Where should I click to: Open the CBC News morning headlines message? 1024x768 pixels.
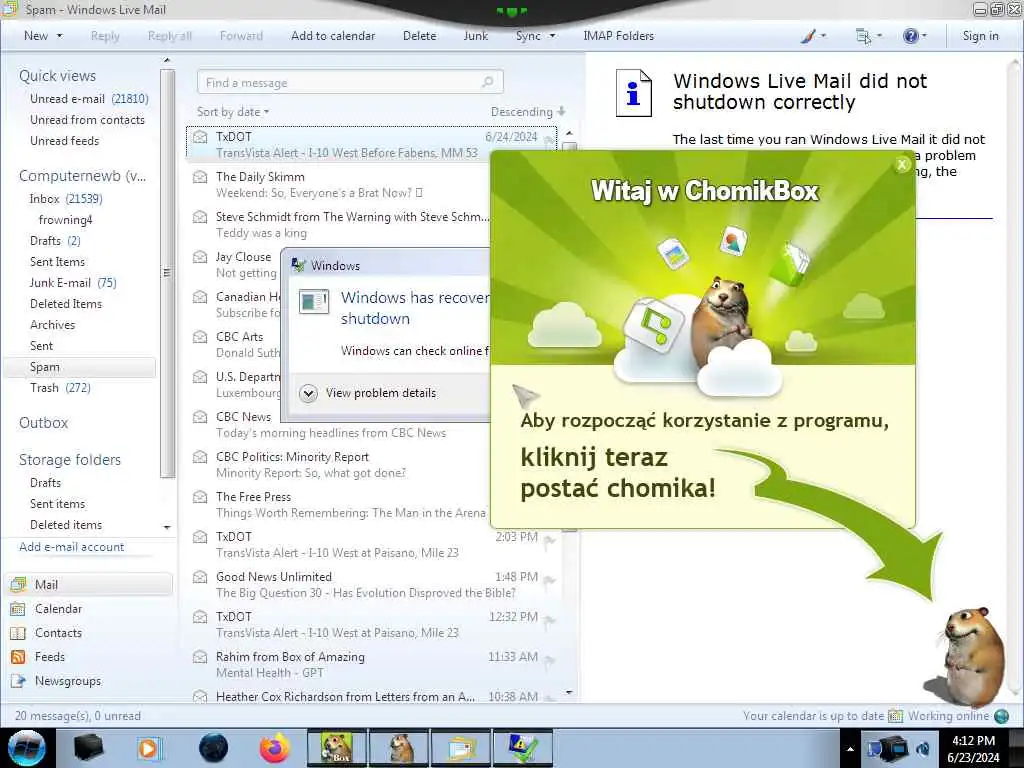pos(340,424)
